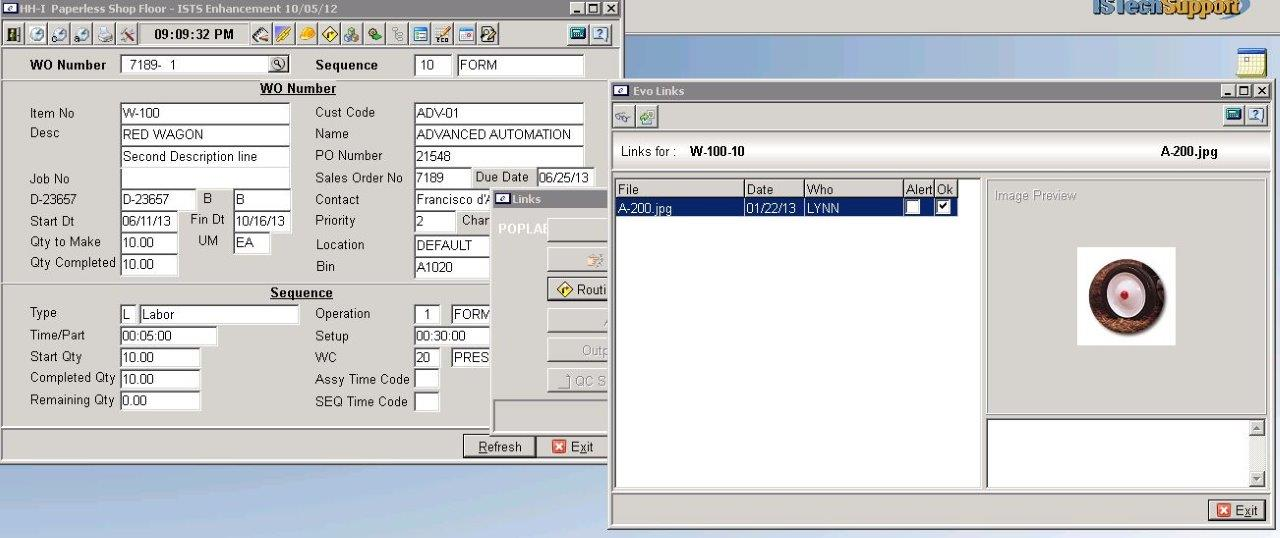Click the list form icon left of ECO
The image size is (1280, 538).
tap(421, 34)
